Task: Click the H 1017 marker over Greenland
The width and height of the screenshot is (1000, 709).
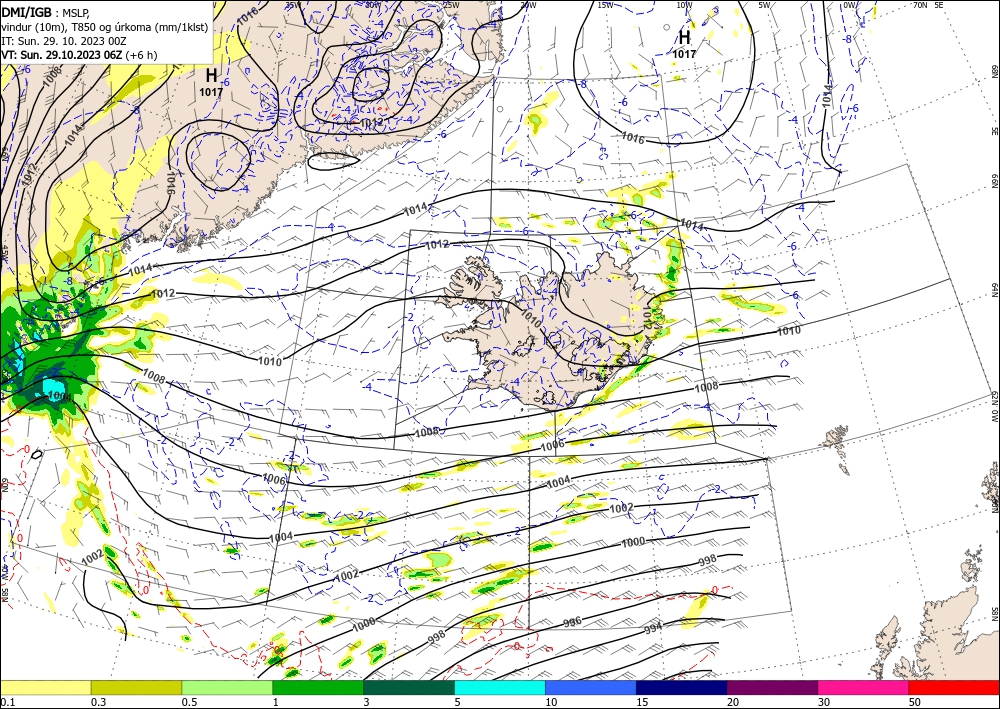Action: click(x=211, y=82)
